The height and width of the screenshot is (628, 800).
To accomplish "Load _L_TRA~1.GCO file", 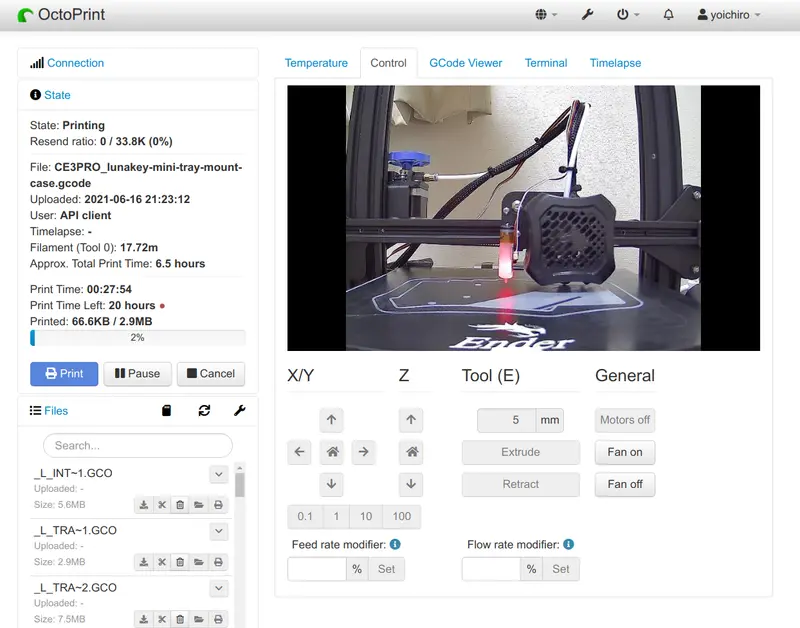I will tap(198, 562).
